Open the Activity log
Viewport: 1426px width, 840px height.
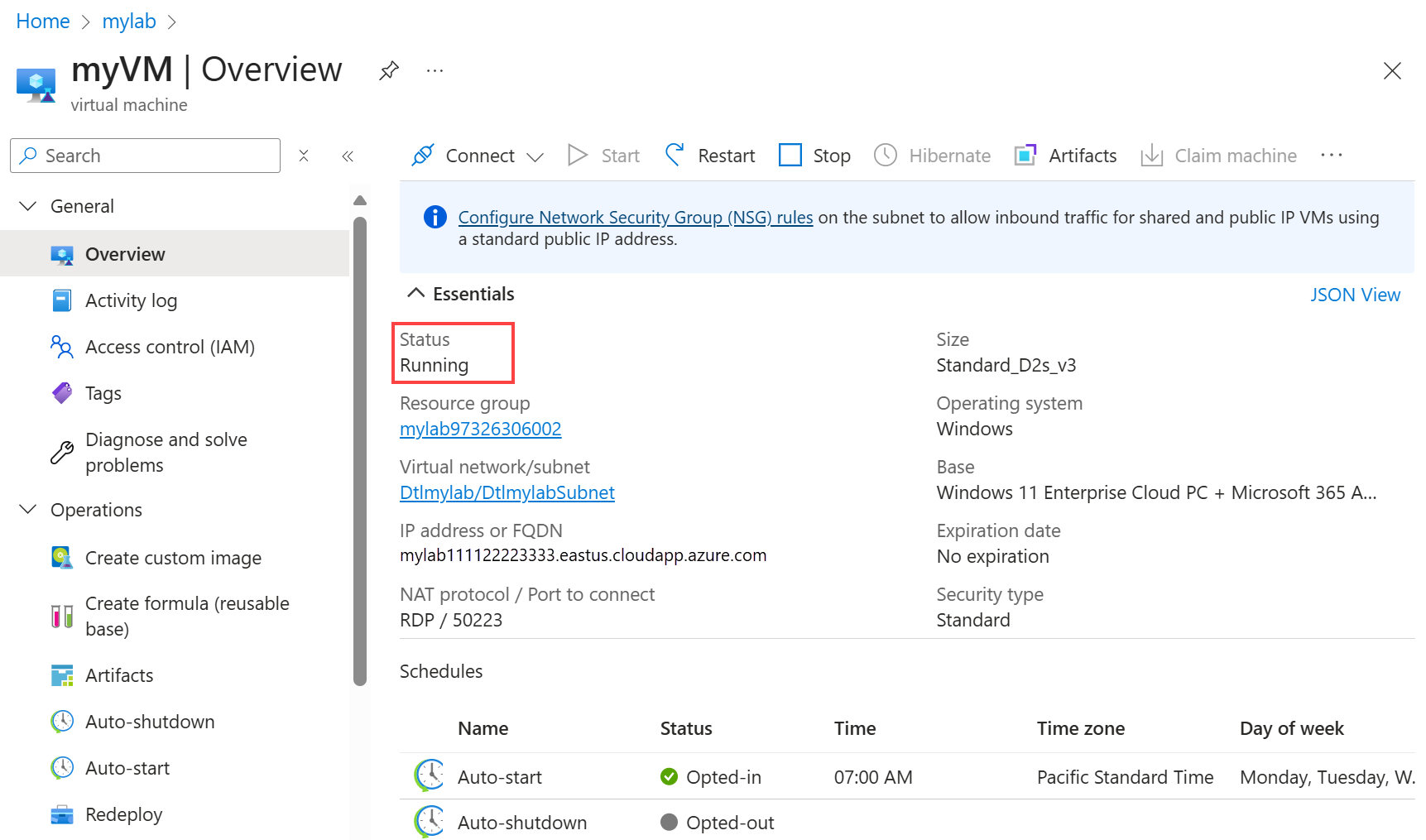click(131, 300)
